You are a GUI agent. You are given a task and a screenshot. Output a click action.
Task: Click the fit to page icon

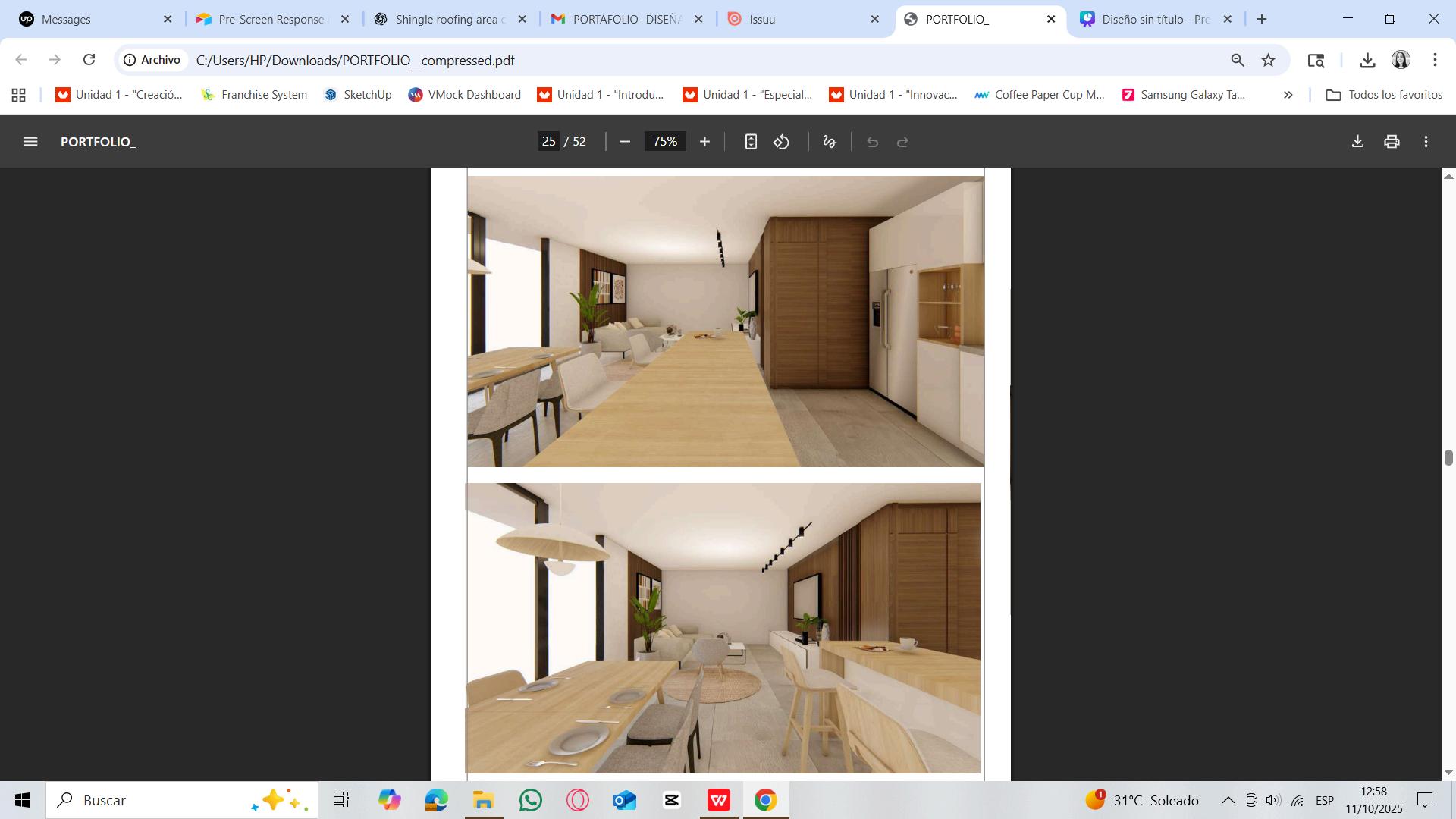pyautogui.click(x=751, y=142)
